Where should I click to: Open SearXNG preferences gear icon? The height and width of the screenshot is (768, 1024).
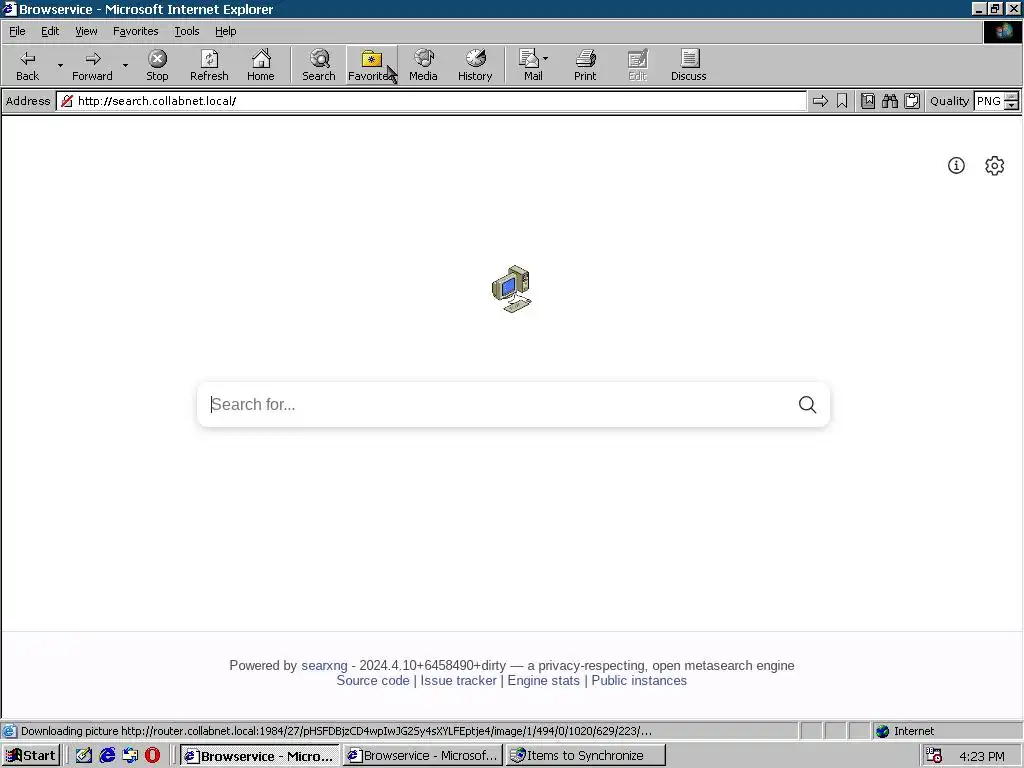(994, 165)
